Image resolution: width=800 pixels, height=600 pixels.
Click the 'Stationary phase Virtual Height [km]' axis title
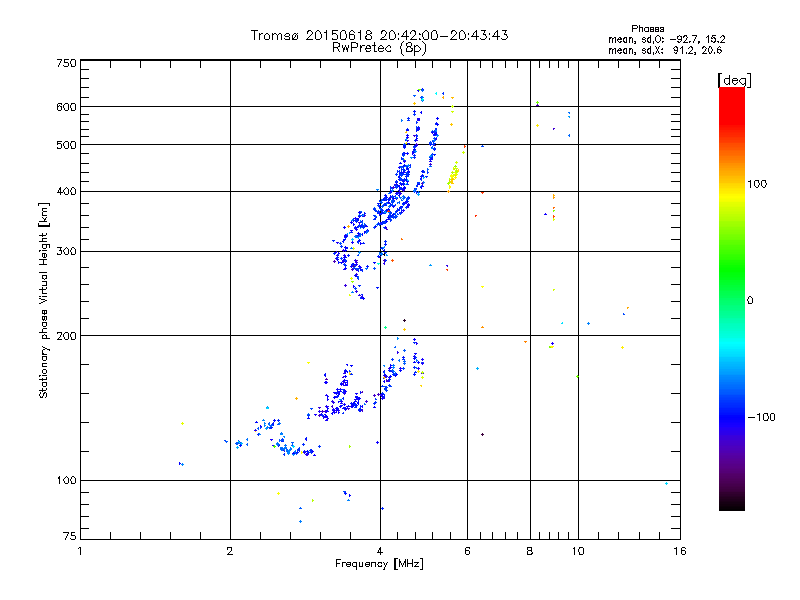point(43,300)
